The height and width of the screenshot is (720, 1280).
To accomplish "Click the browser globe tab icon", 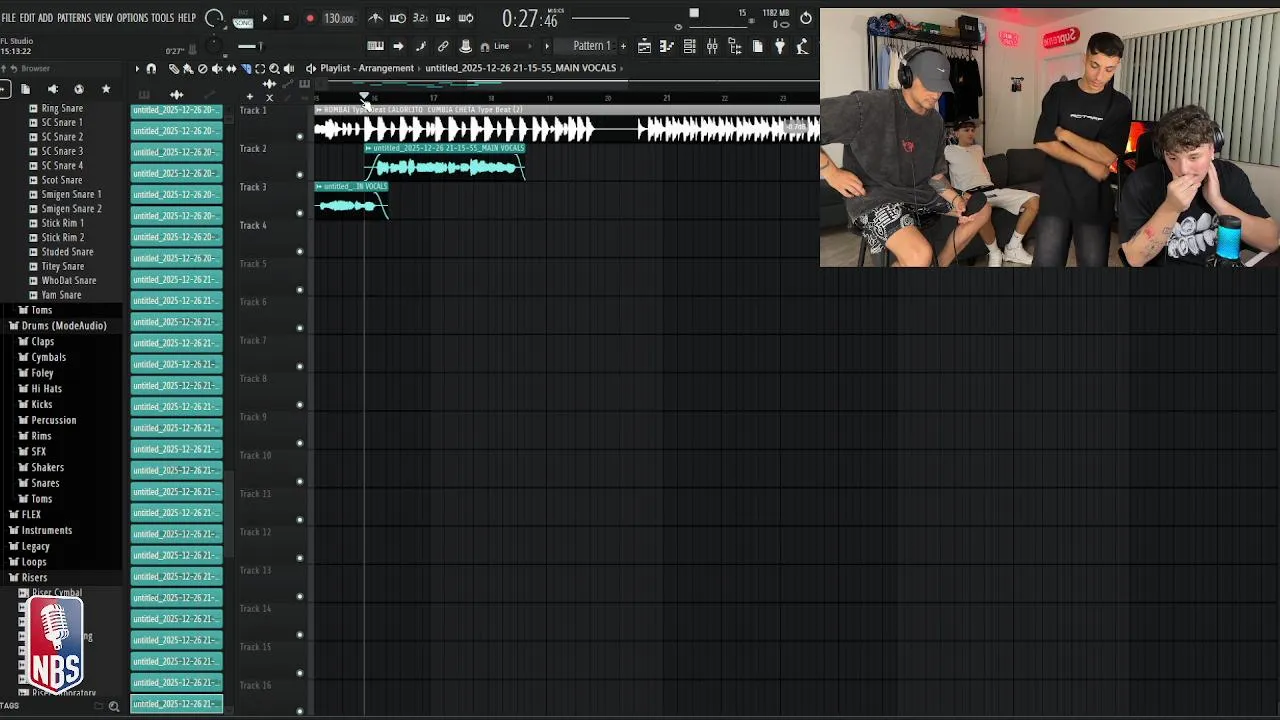I will [x=79, y=89].
